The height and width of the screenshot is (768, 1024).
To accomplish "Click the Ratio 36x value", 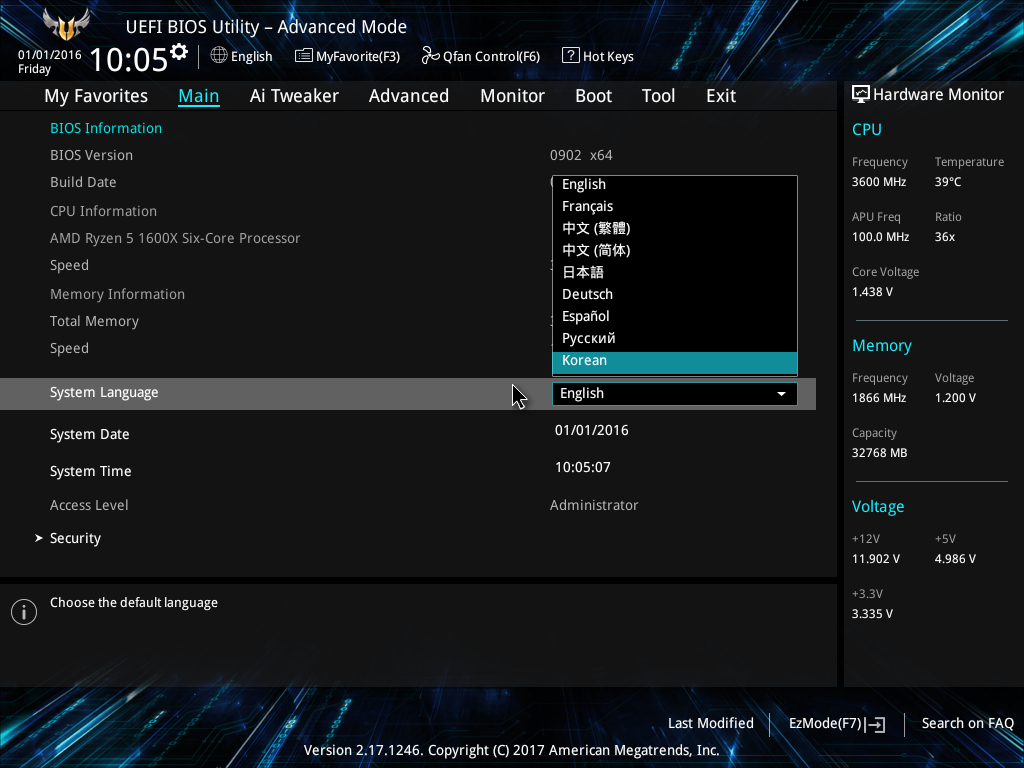I will point(944,237).
